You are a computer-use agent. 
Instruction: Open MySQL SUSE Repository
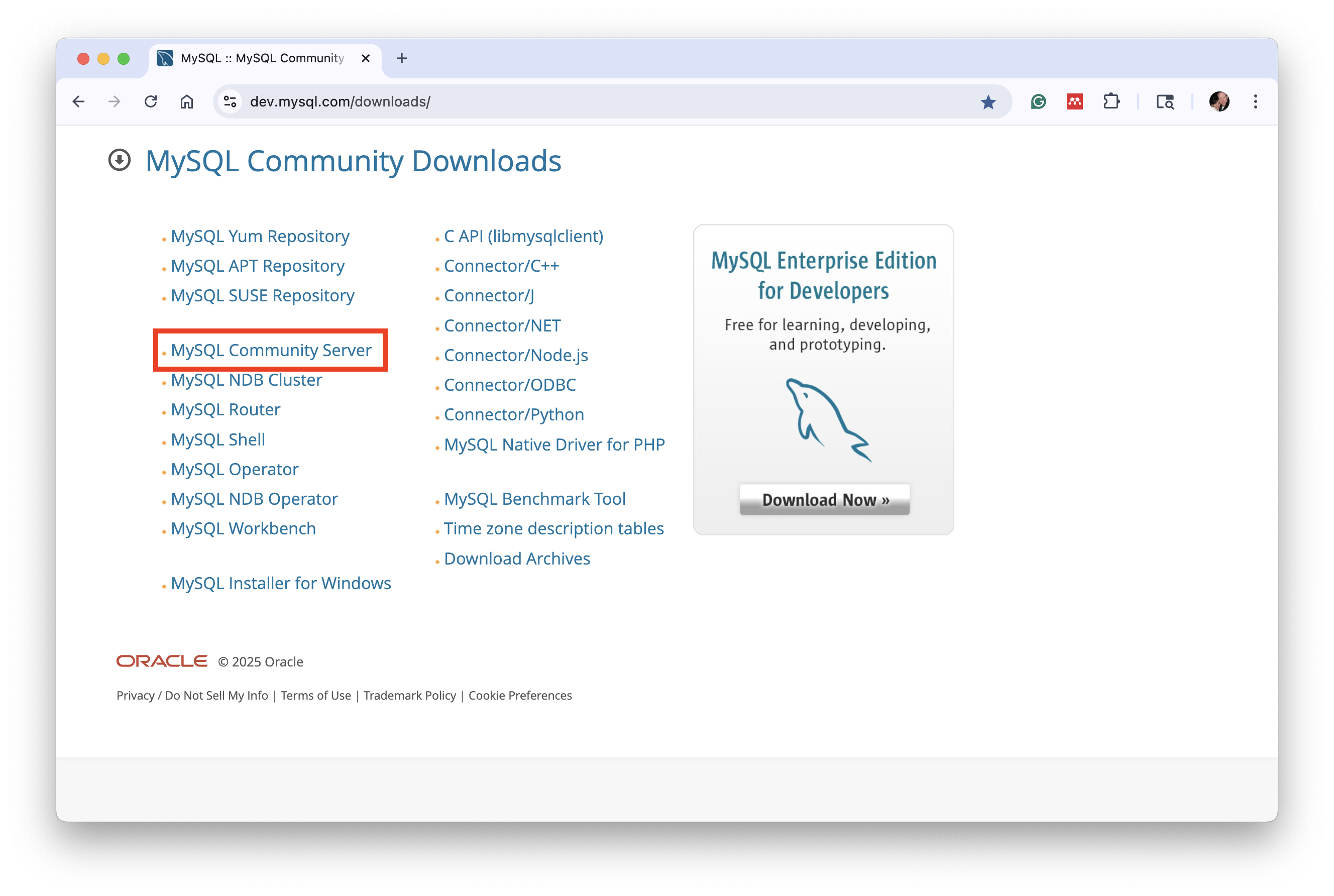(263, 295)
